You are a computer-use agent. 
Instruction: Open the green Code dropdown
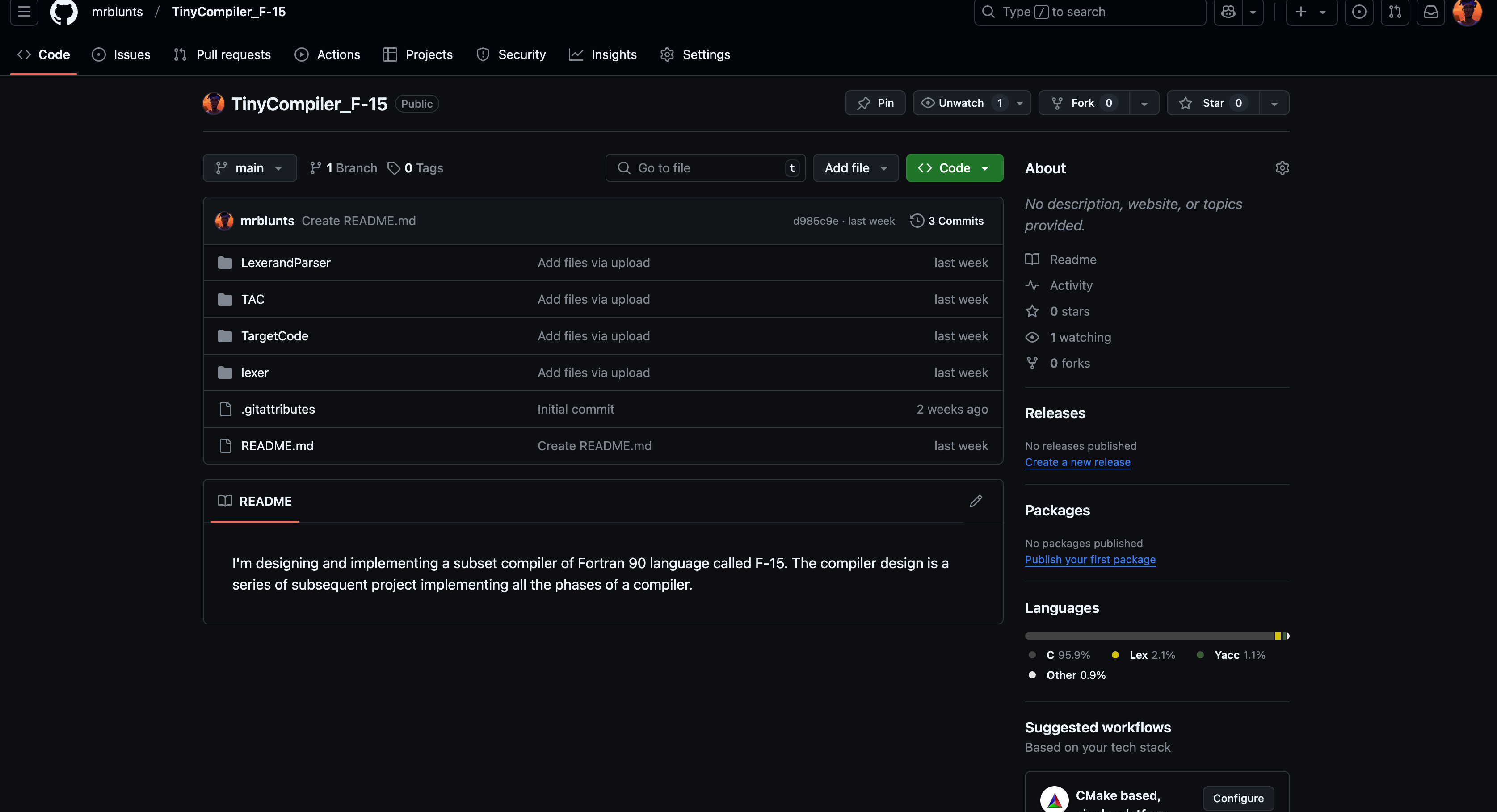[954, 168]
